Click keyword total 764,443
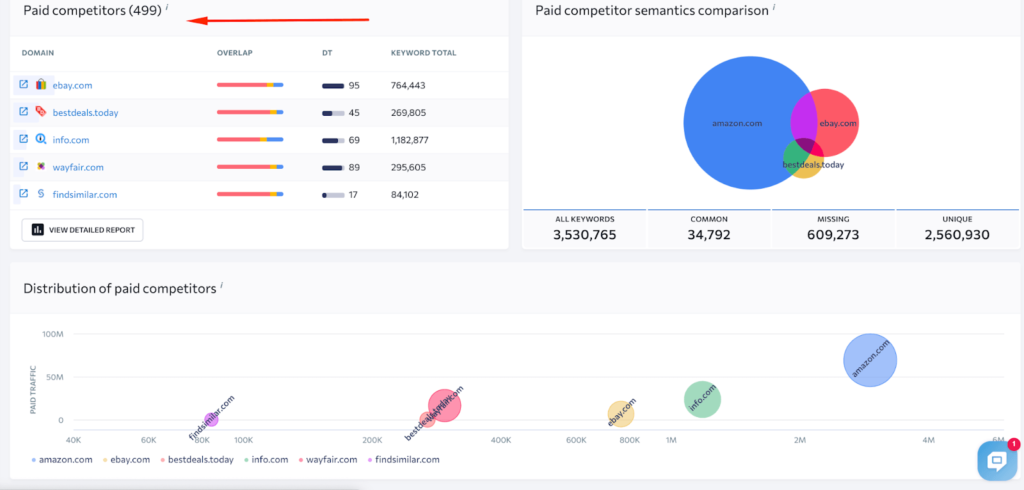This screenshot has width=1024, height=490. [x=408, y=85]
